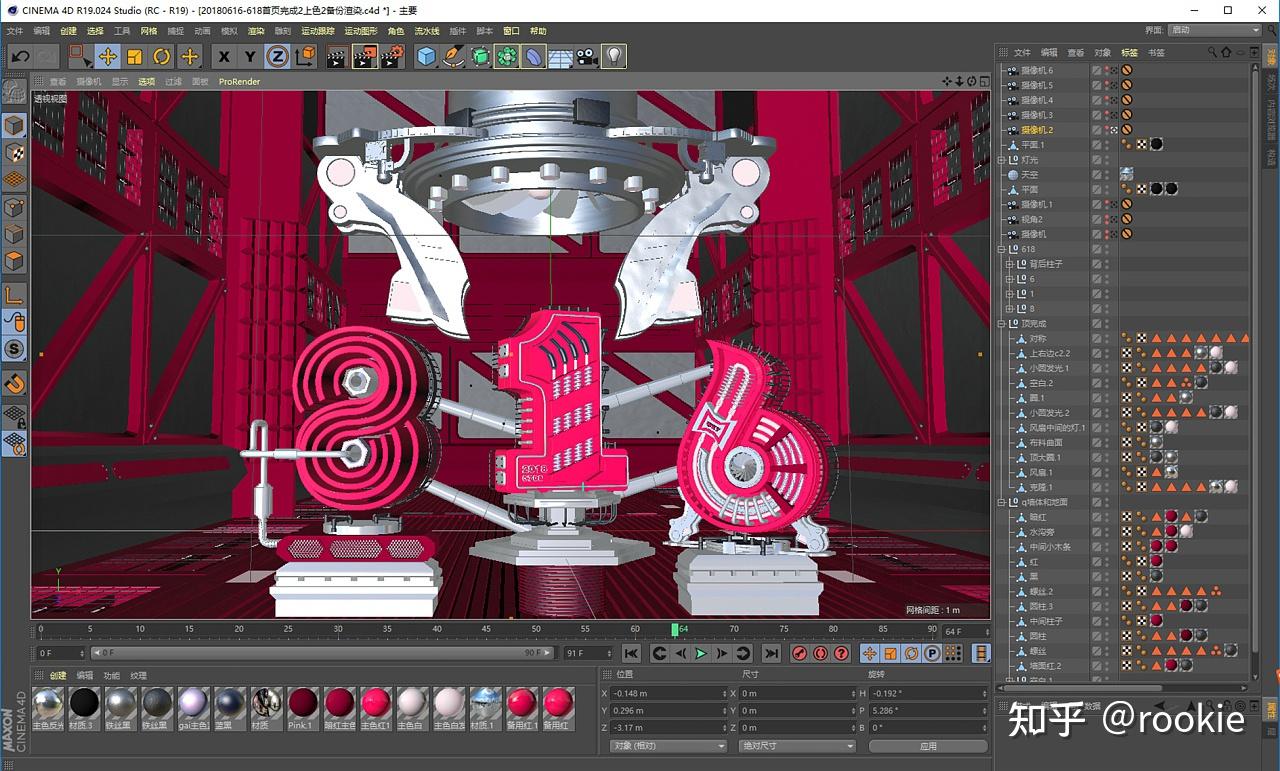This screenshot has height=771, width=1280.
Task: Toggle the X axis lock
Action: 224,57
